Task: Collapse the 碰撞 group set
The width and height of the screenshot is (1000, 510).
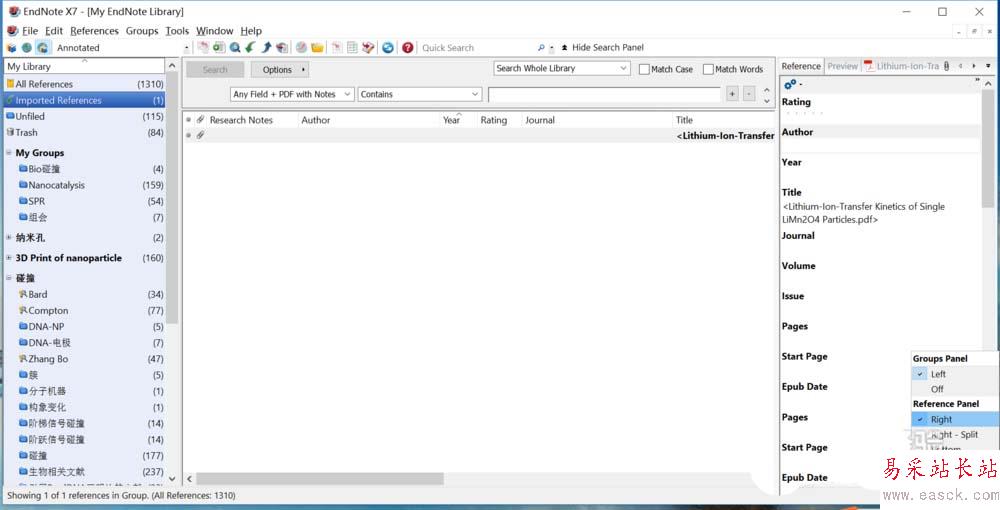Action: pos(9,278)
